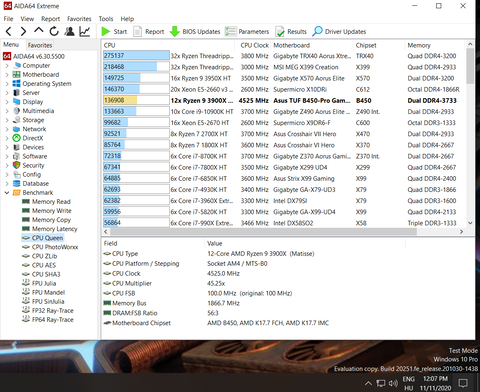Select the 12x Ryzen 9 3900X result row
Image resolution: width=480 pixels, height=392 pixels.
[x=283, y=101]
